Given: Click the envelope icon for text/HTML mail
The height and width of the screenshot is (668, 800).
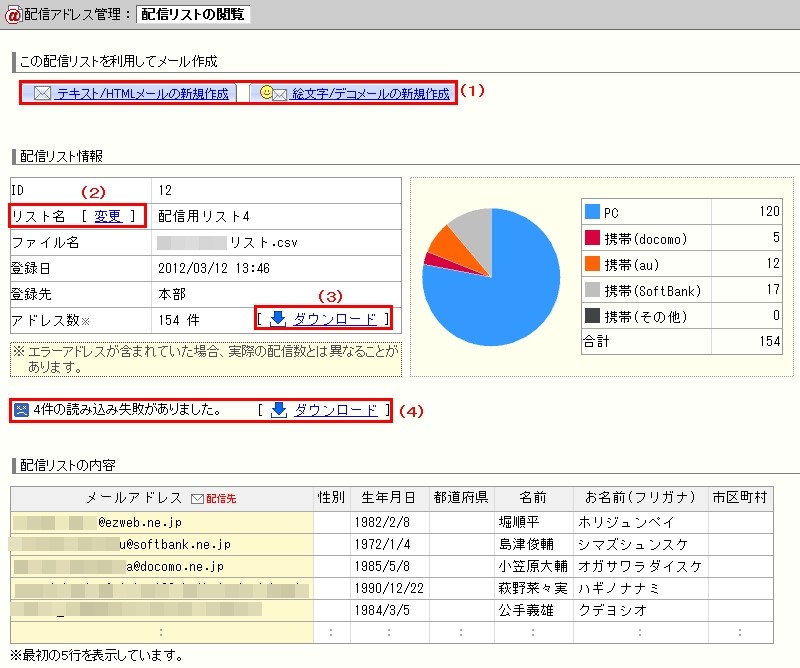Looking at the screenshot, I should (42, 94).
